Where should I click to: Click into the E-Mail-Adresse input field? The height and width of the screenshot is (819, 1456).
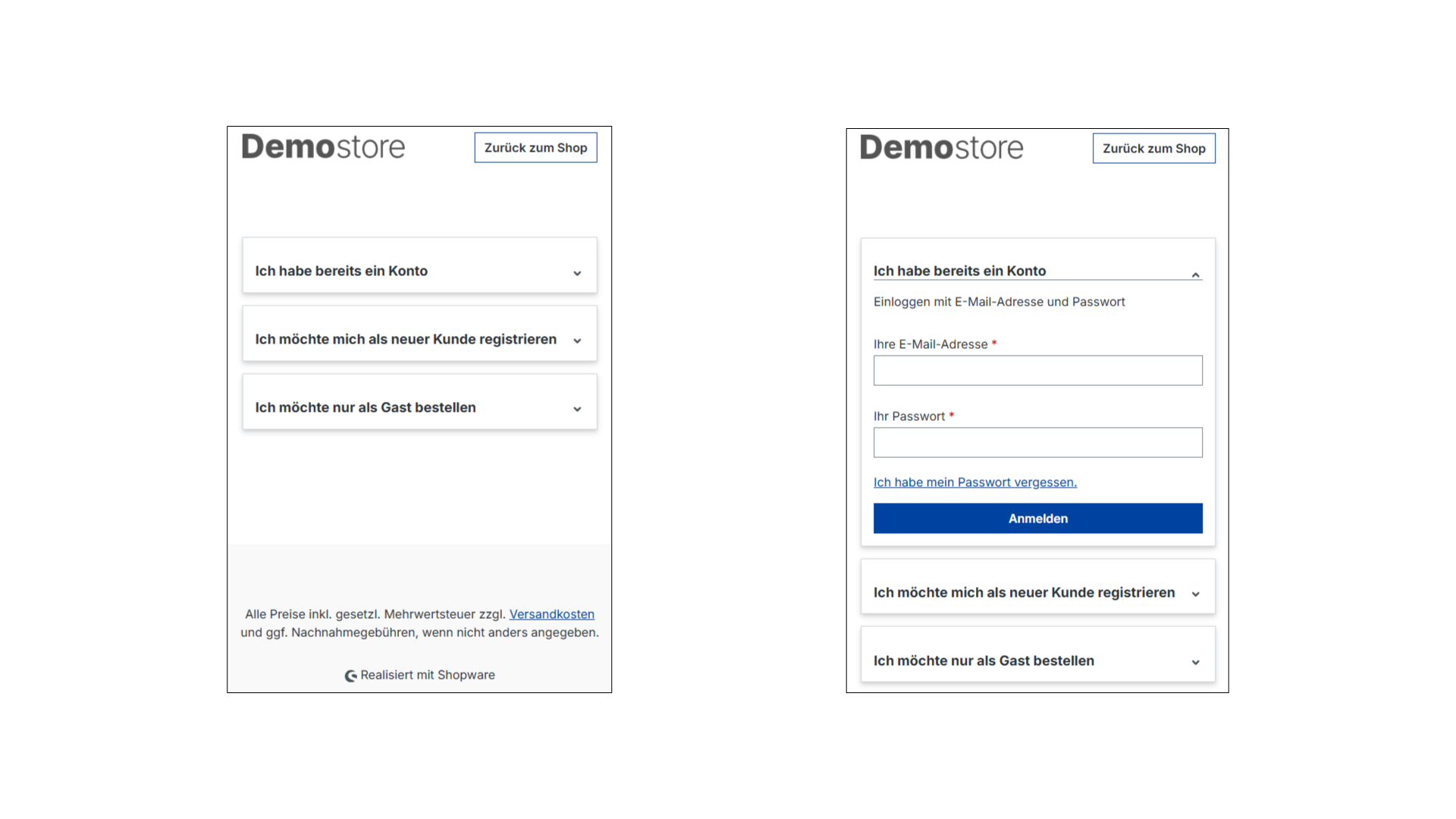click(1037, 370)
